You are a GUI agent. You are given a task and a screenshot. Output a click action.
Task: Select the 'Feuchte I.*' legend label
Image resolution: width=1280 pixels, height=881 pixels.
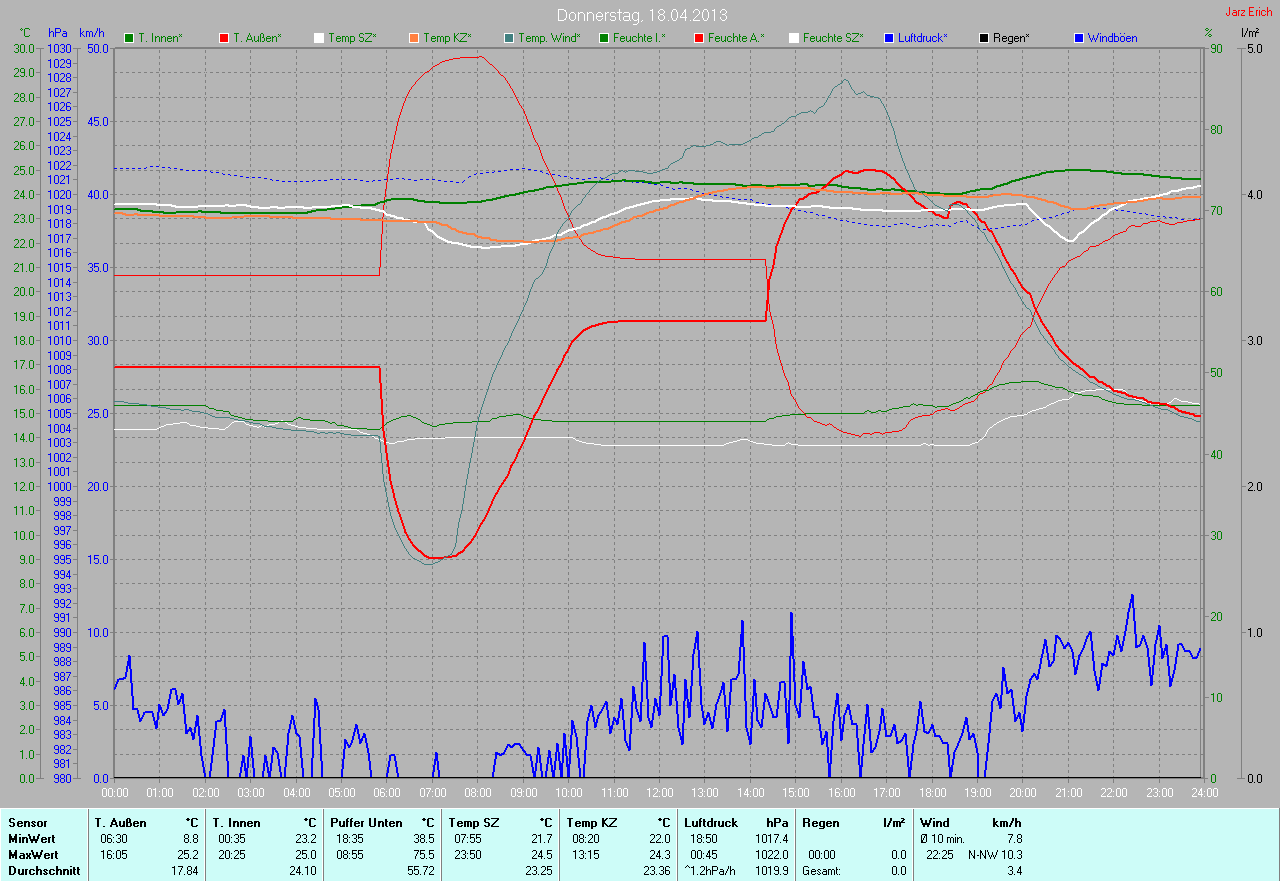click(x=639, y=38)
